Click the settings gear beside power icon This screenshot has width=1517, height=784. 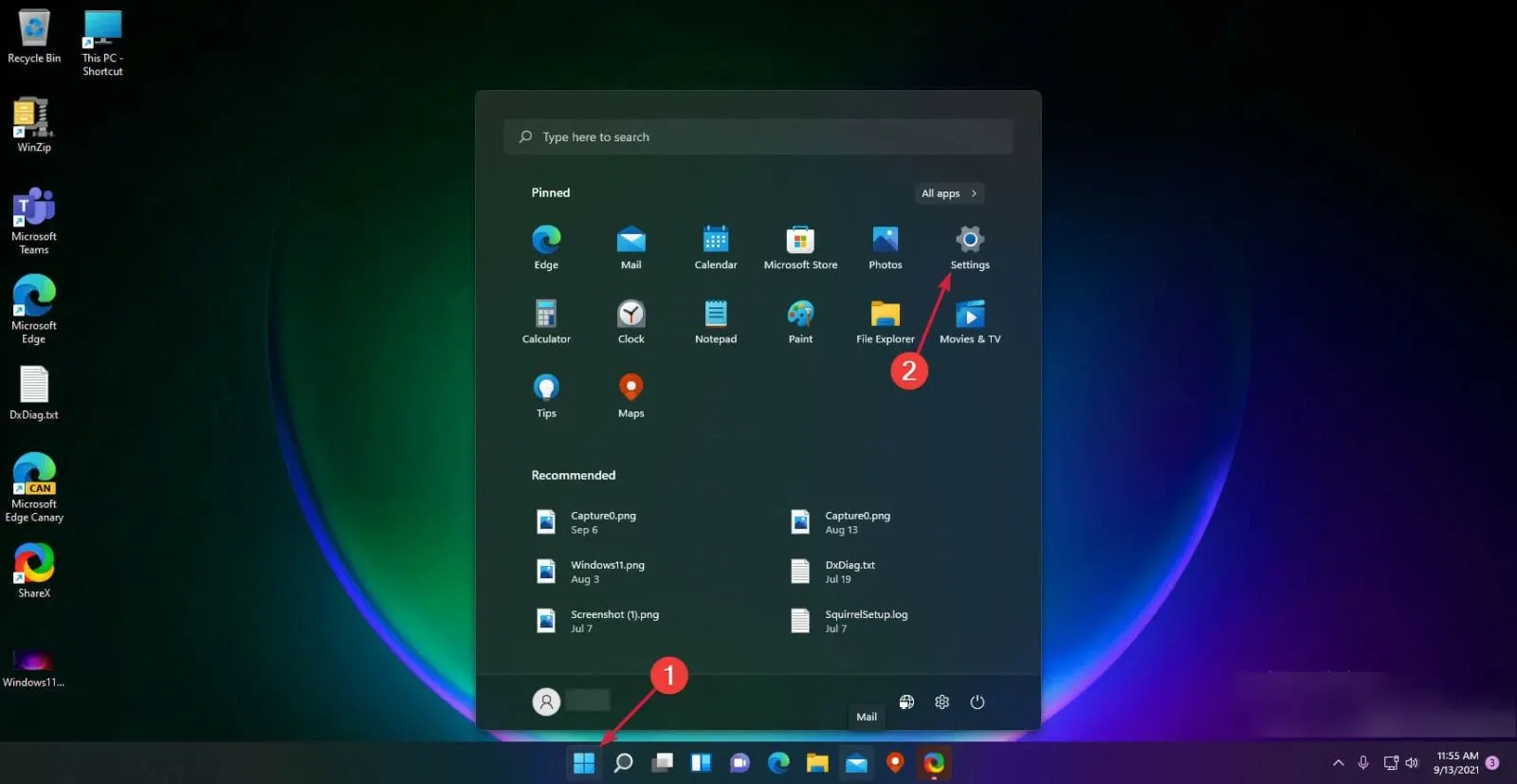pyautogui.click(x=941, y=702)
